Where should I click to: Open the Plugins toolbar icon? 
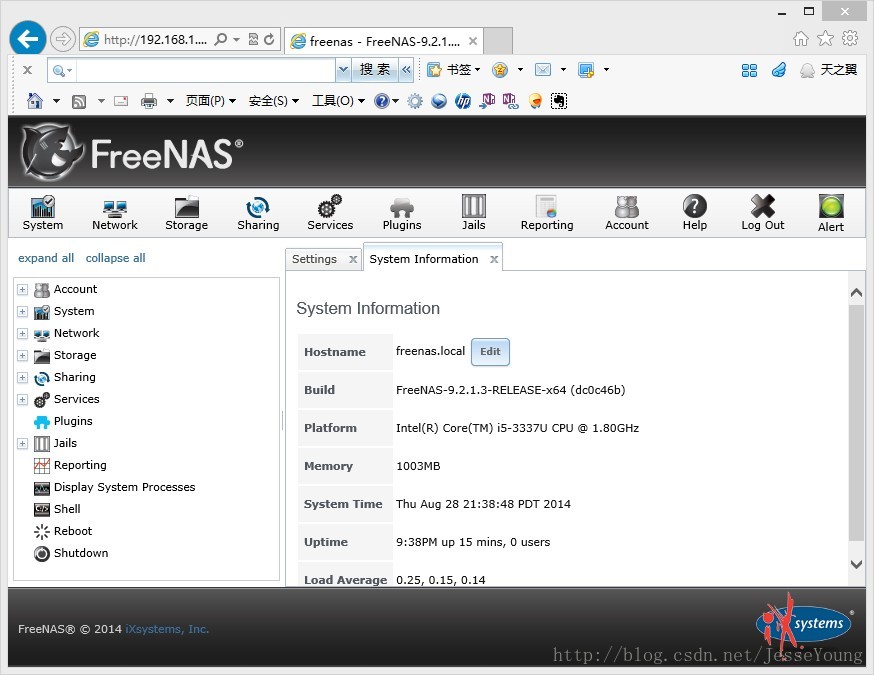point(402,213)
